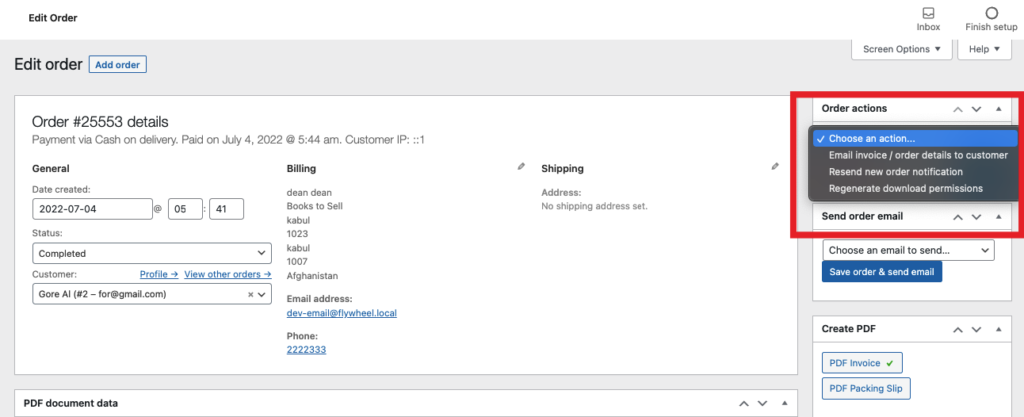Open the View other orders link
The image size is (1024, 417).
click(x=228, y=274)
